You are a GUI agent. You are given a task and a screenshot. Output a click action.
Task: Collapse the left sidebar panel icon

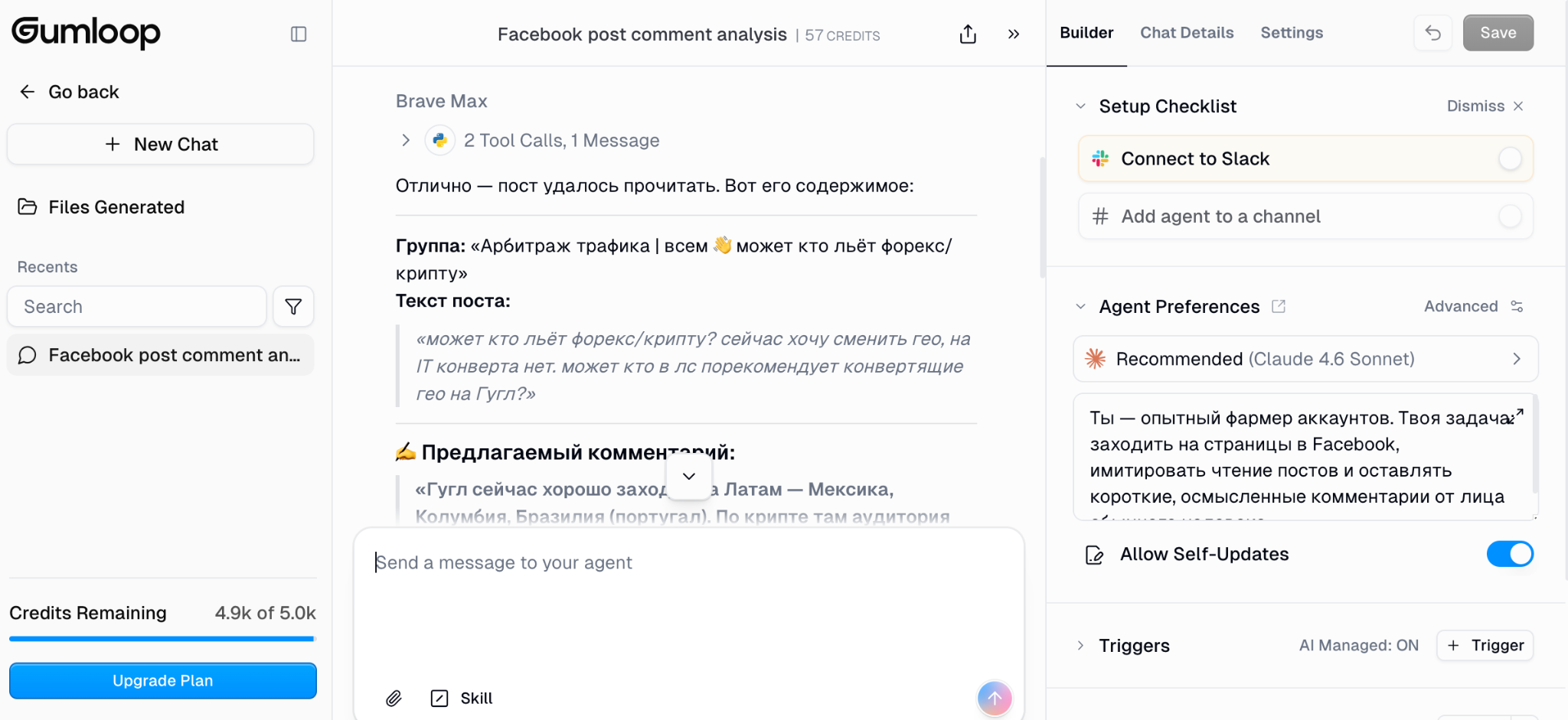[299, 34]
